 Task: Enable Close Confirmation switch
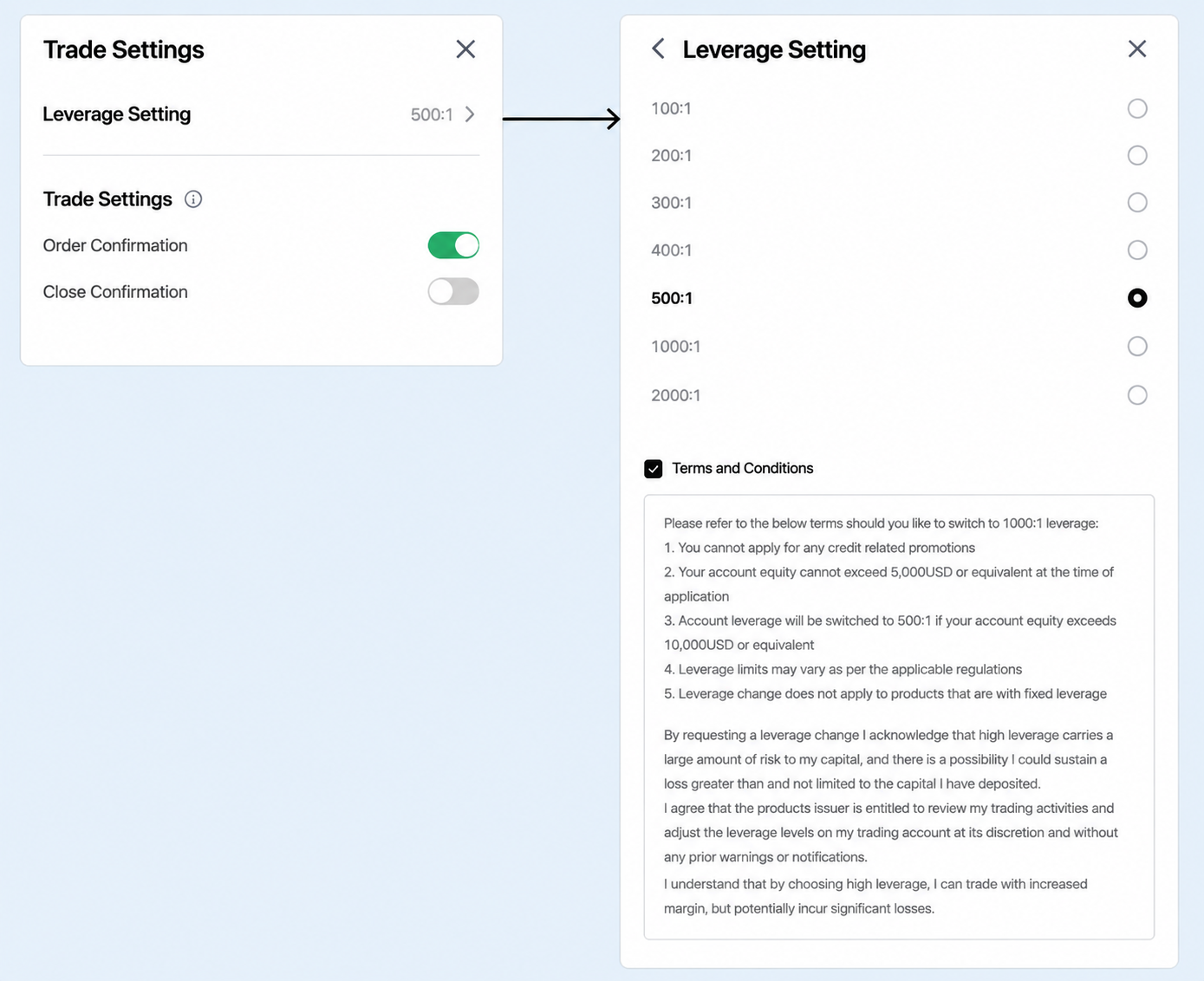coord(453,291)
